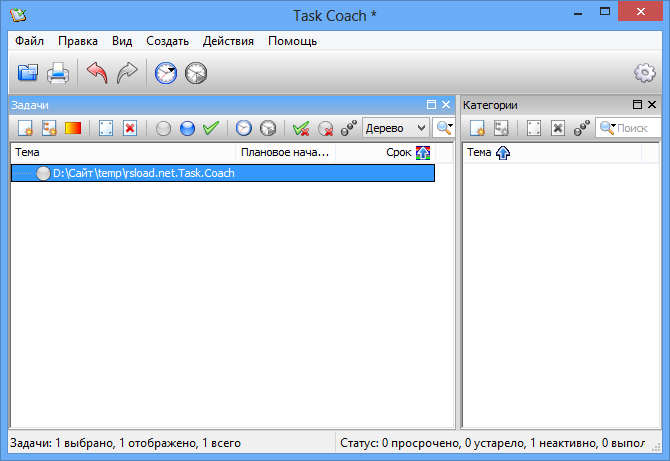This screenshot has width=670, height=461.
Task: Stop effort tracking in Задачи toolbar
Action: pyautogui.click(x=268, y=128)
